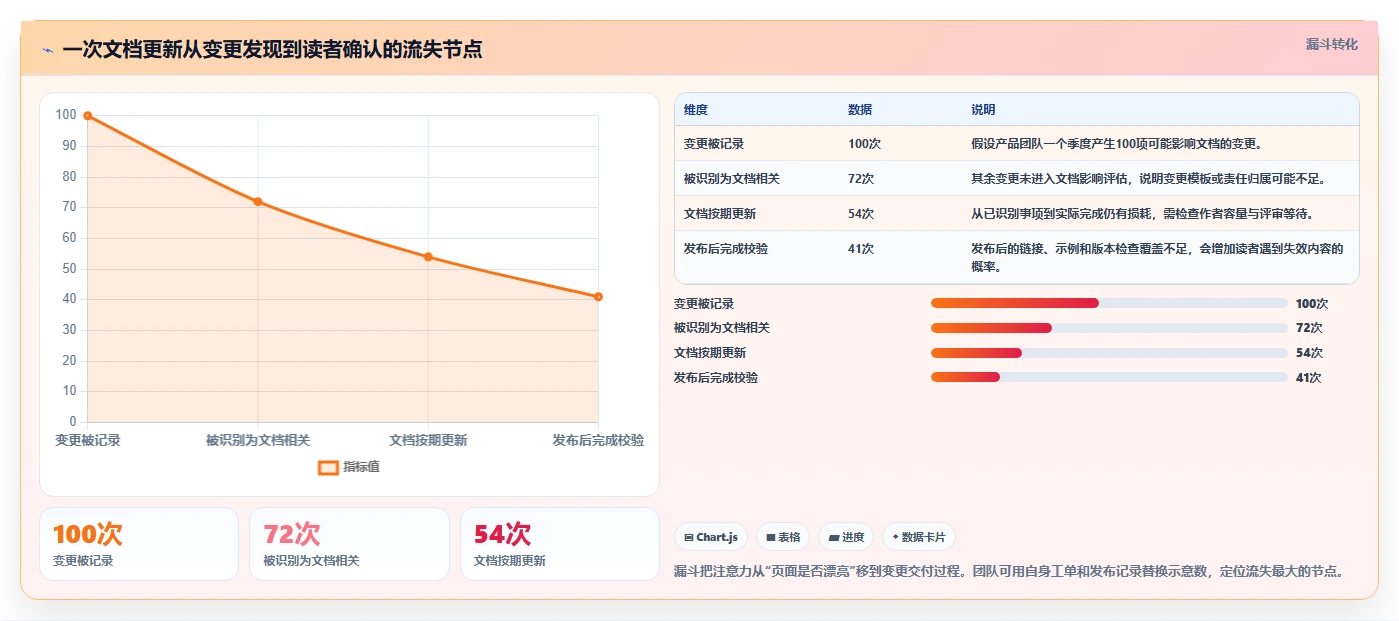This screenshot has width=1399, height=621.
Task: Click table cell 41次 in the table
Action: 861,249
